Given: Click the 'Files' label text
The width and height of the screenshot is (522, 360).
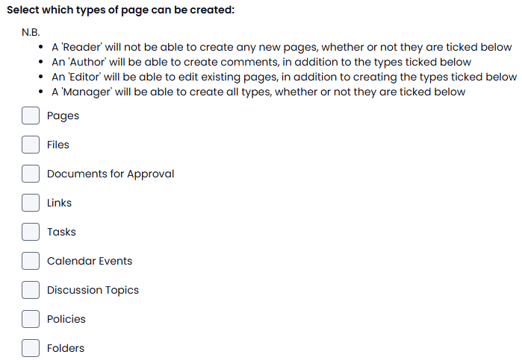Looking at the screenshot, I should (58, 145).
